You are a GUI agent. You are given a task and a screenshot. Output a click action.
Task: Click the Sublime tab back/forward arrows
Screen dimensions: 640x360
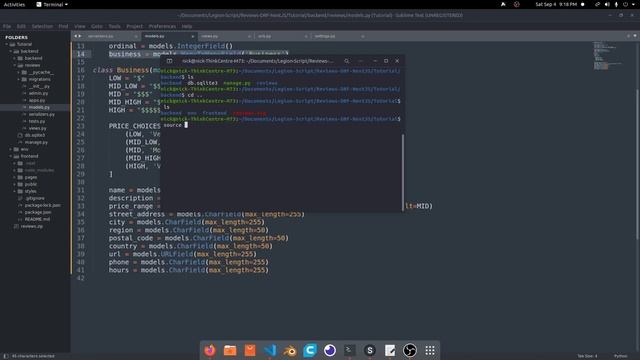pos(77,36)
